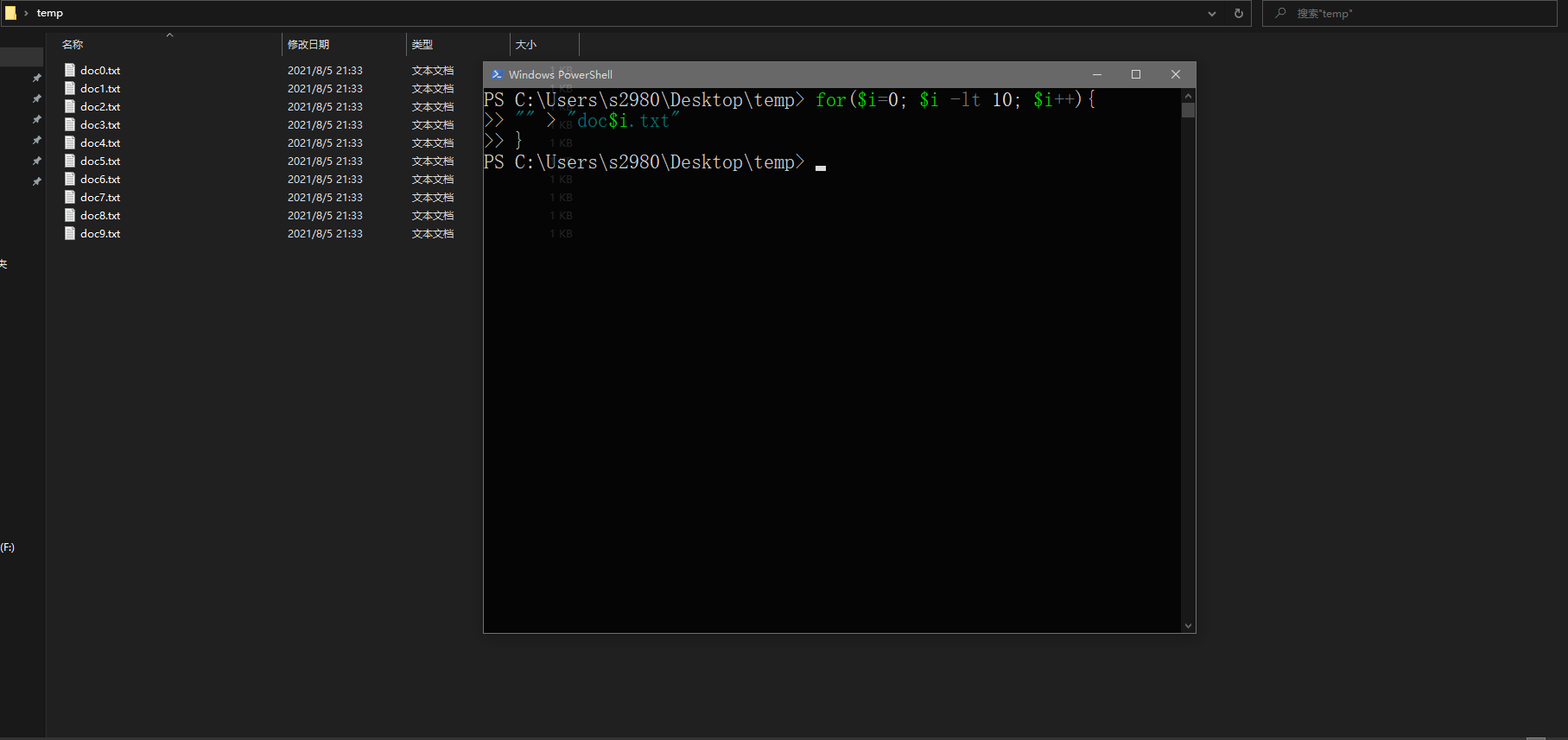Viewport: 1568px width, 740px height.
Task: Click the doc5.txt file name
Action: pos(100,161)
